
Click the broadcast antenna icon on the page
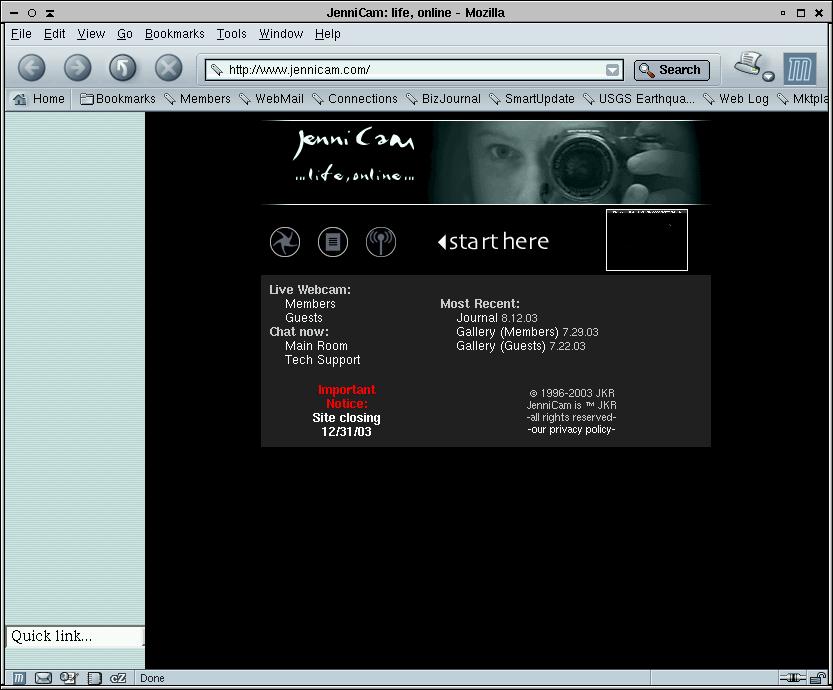(x=381, y=242)
